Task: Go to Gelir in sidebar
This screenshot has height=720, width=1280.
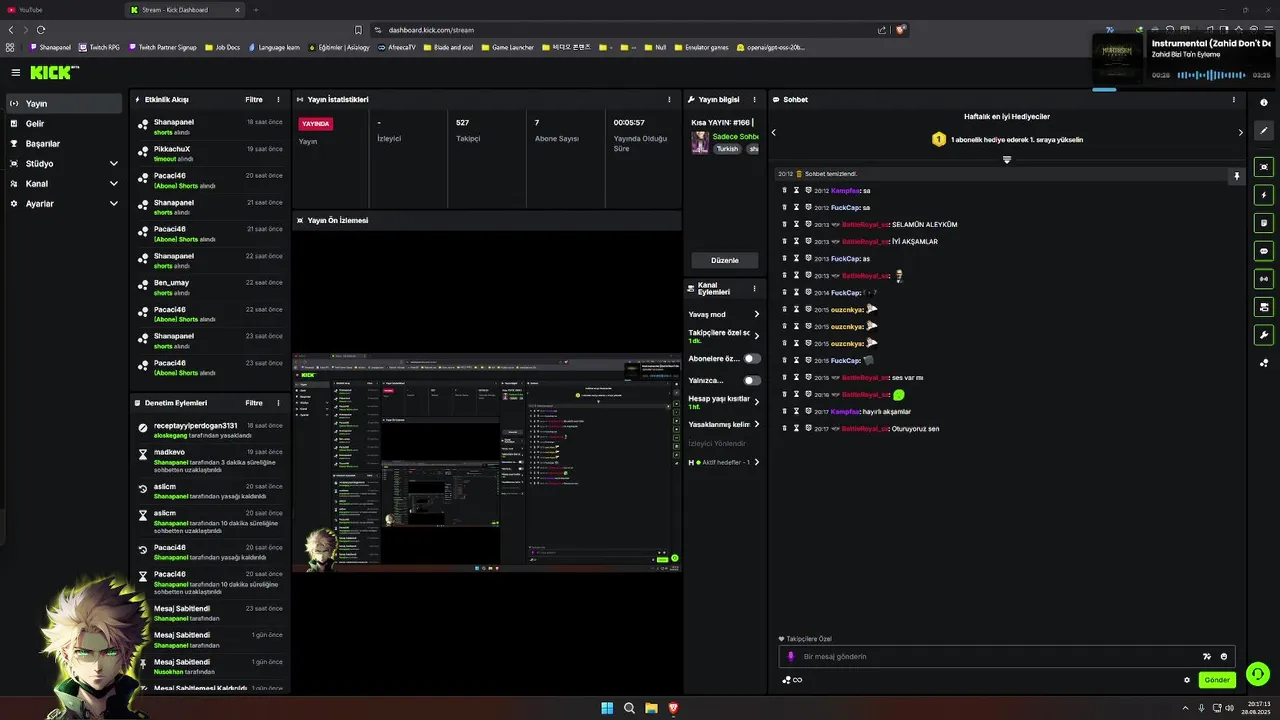Action: 64,124
